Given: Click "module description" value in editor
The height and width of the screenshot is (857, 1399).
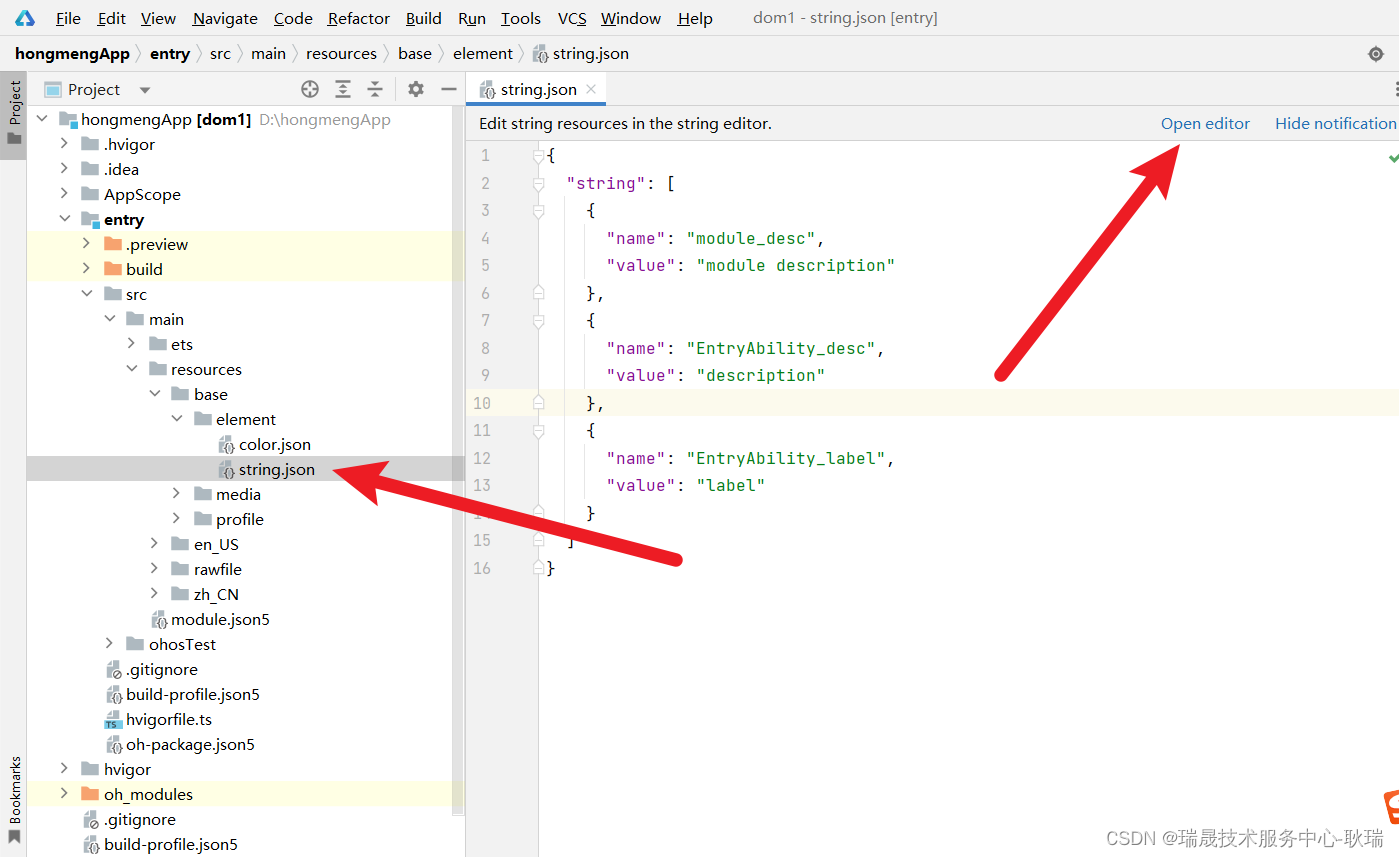Looking at the screenshot, I should [x=795, y=266].
